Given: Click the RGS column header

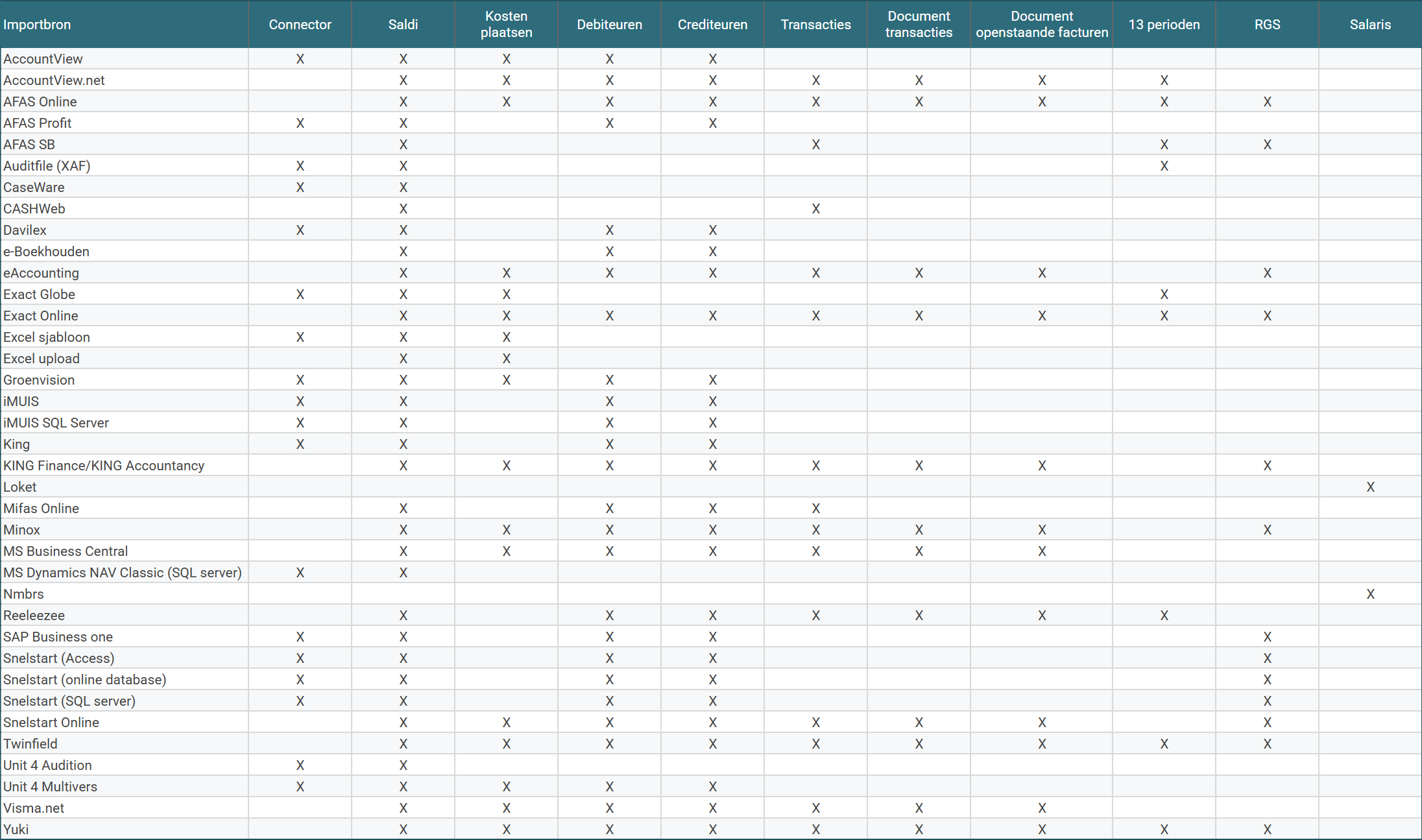Looking at the screenshot, I should click(x=1267, y=25).
